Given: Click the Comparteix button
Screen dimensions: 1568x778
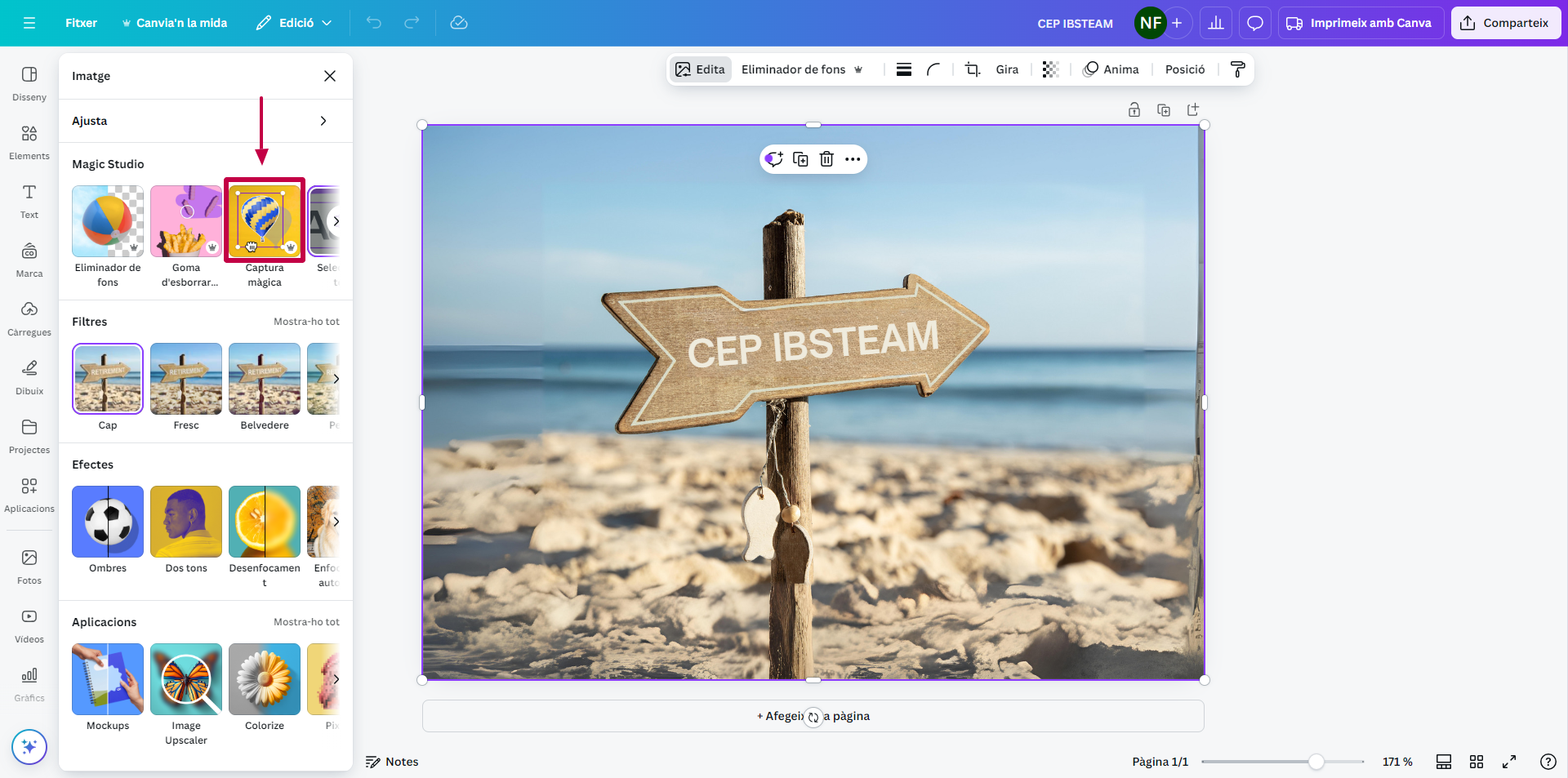Looking at the screenshot, I should [1505, 23].
